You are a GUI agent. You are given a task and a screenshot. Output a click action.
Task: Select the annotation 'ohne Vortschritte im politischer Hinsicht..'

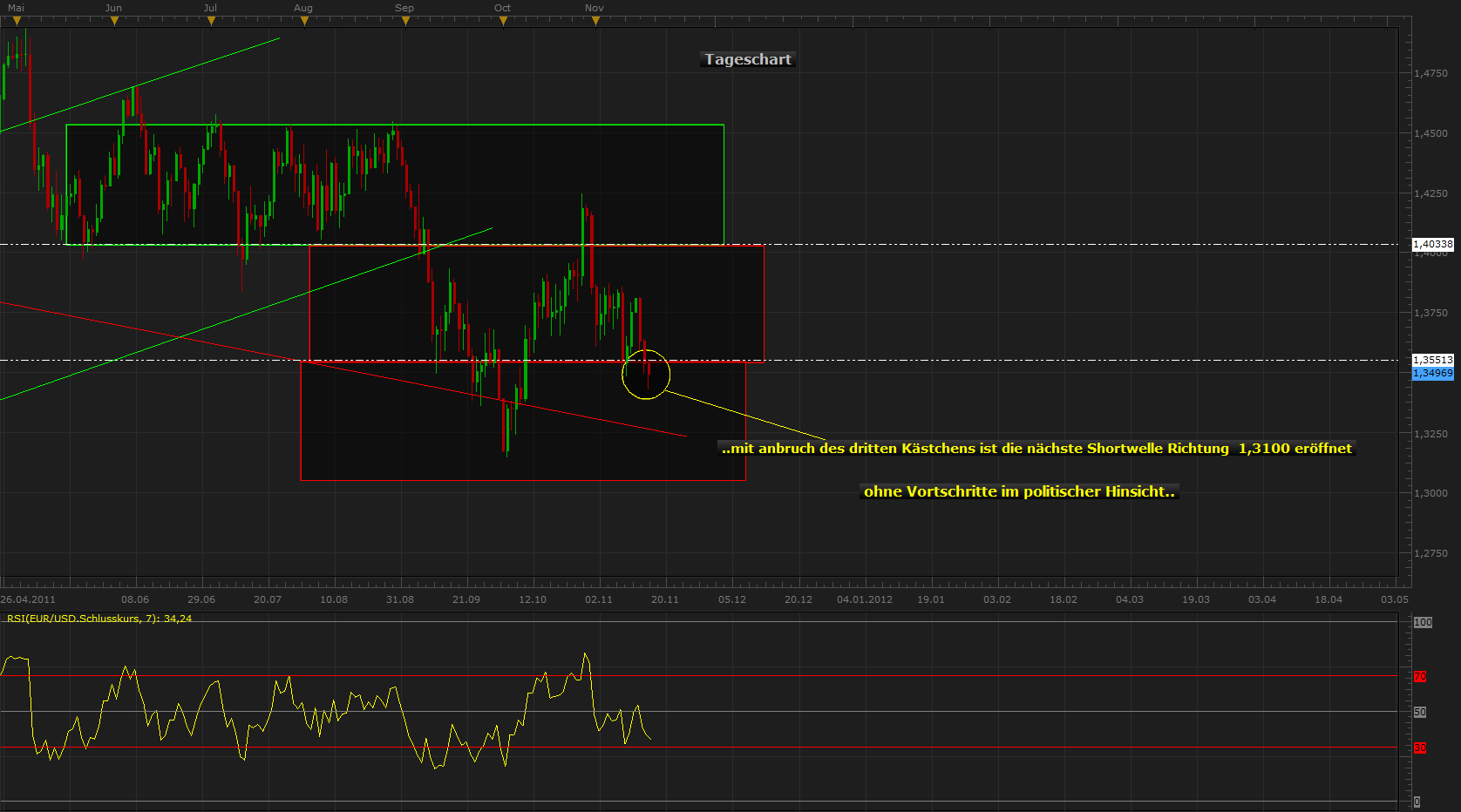[1019, 491]
